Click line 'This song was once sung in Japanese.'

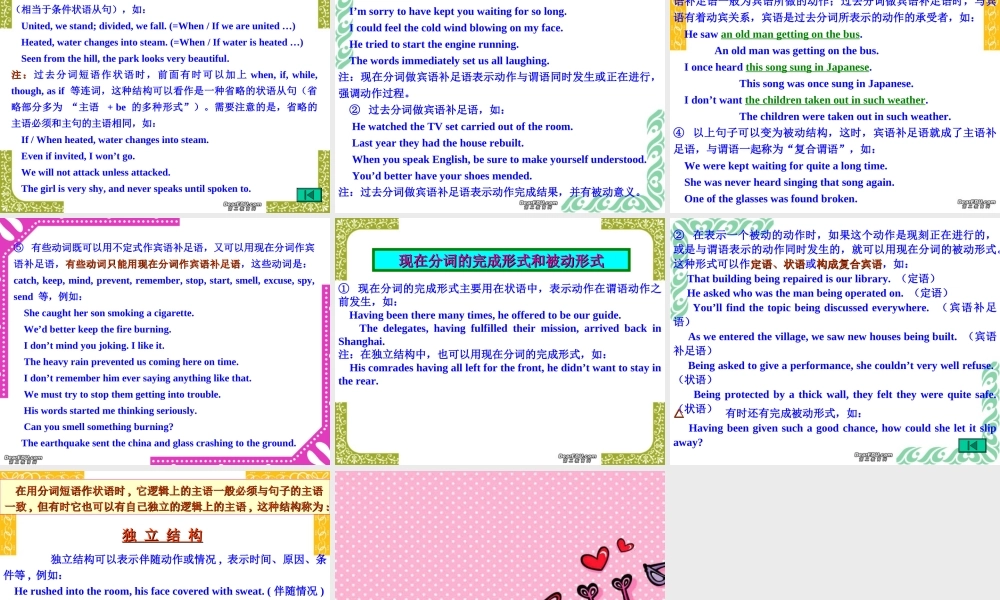pos(826,84)
